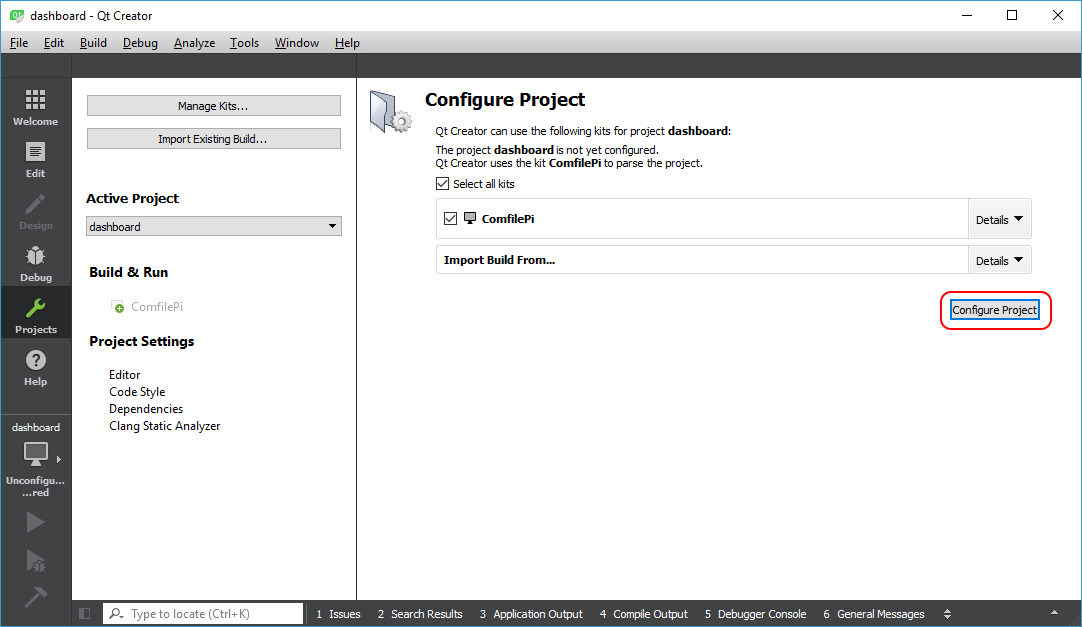Open the Tools menu
Image resolution: width=1082 pixels, height=627 pixels.
point(244,43)
